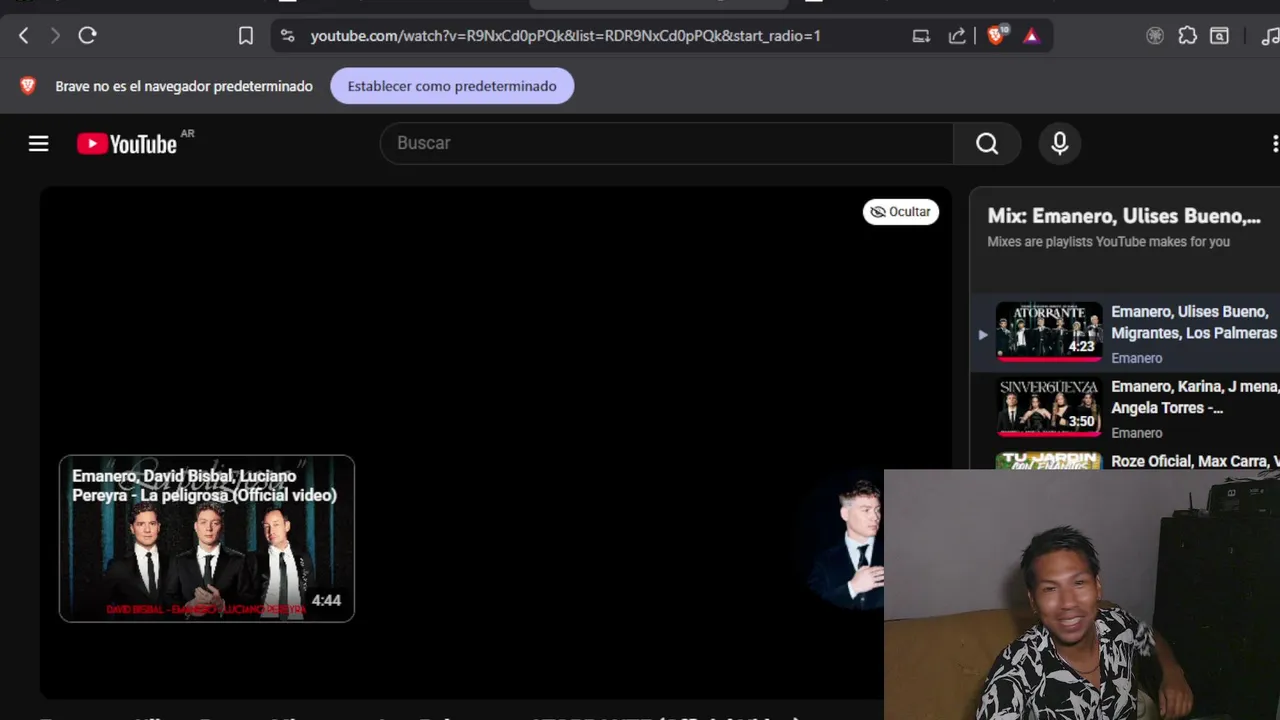The image size is (1280, 720).
Task: Open the ATORRANTE thumbnail in the mix
Action: (1049, 331)
